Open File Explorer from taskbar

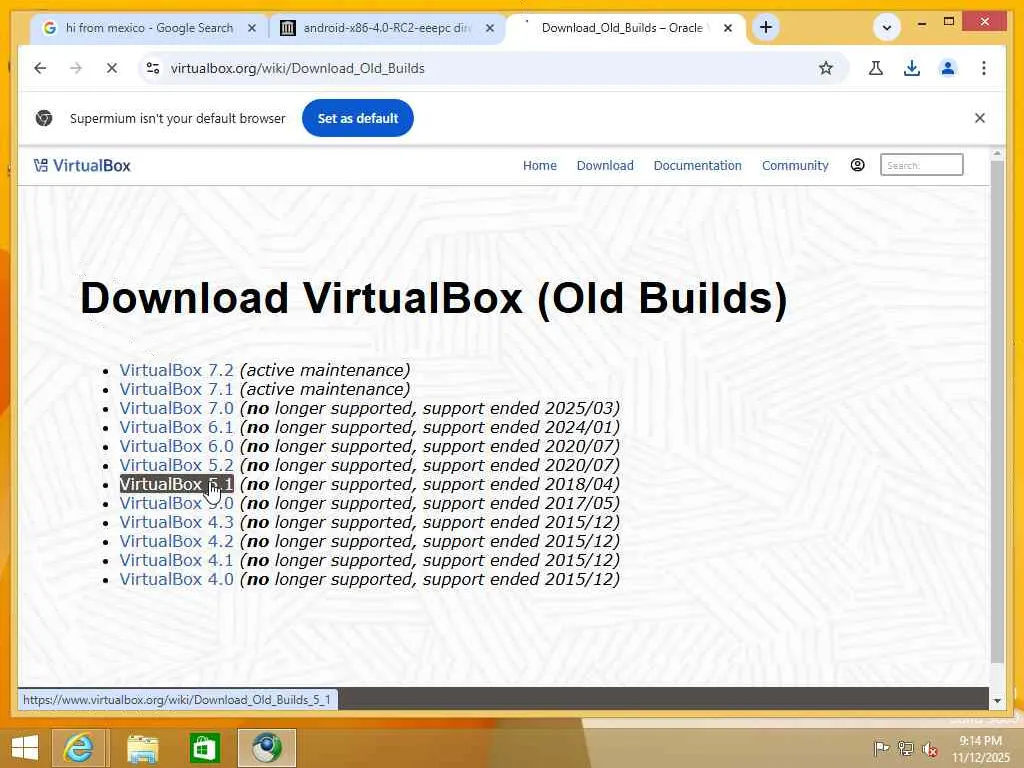142,748
